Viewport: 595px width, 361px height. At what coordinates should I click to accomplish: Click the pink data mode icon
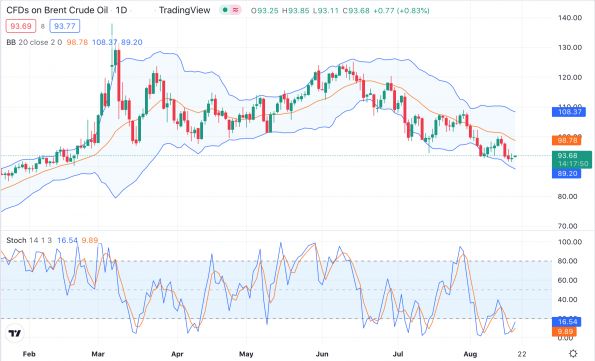pyautogui.click(x=236, y=10)
